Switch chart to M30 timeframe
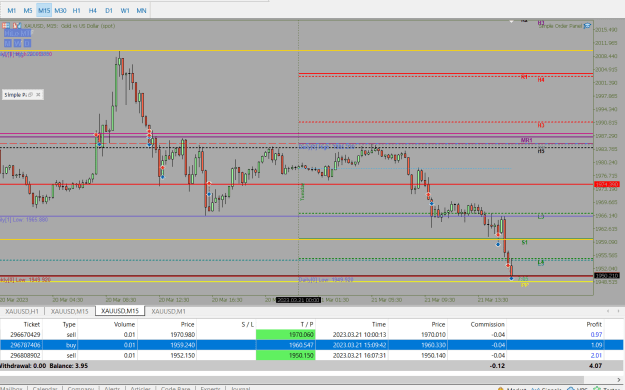 pyautogui.click(x=60, y=10)
